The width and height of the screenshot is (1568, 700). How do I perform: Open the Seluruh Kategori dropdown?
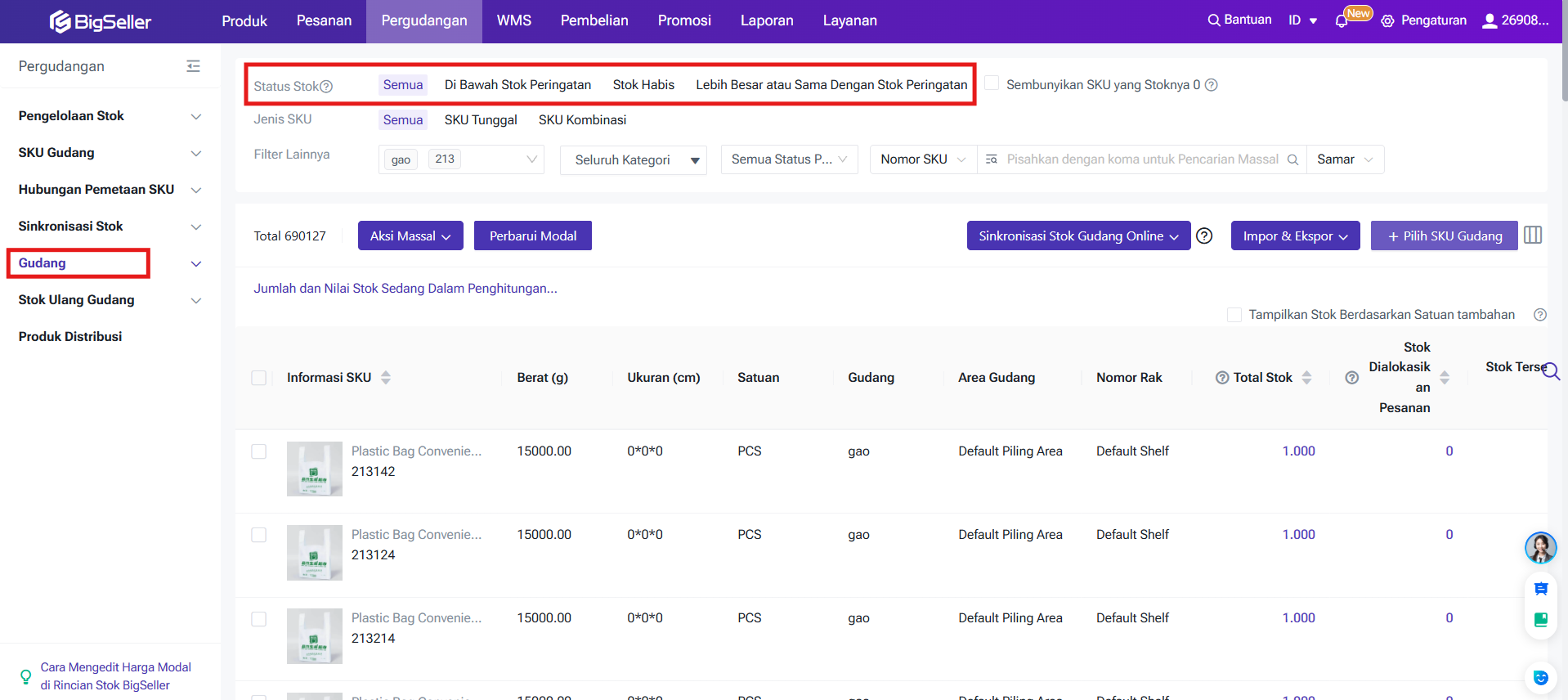[633, 160]
